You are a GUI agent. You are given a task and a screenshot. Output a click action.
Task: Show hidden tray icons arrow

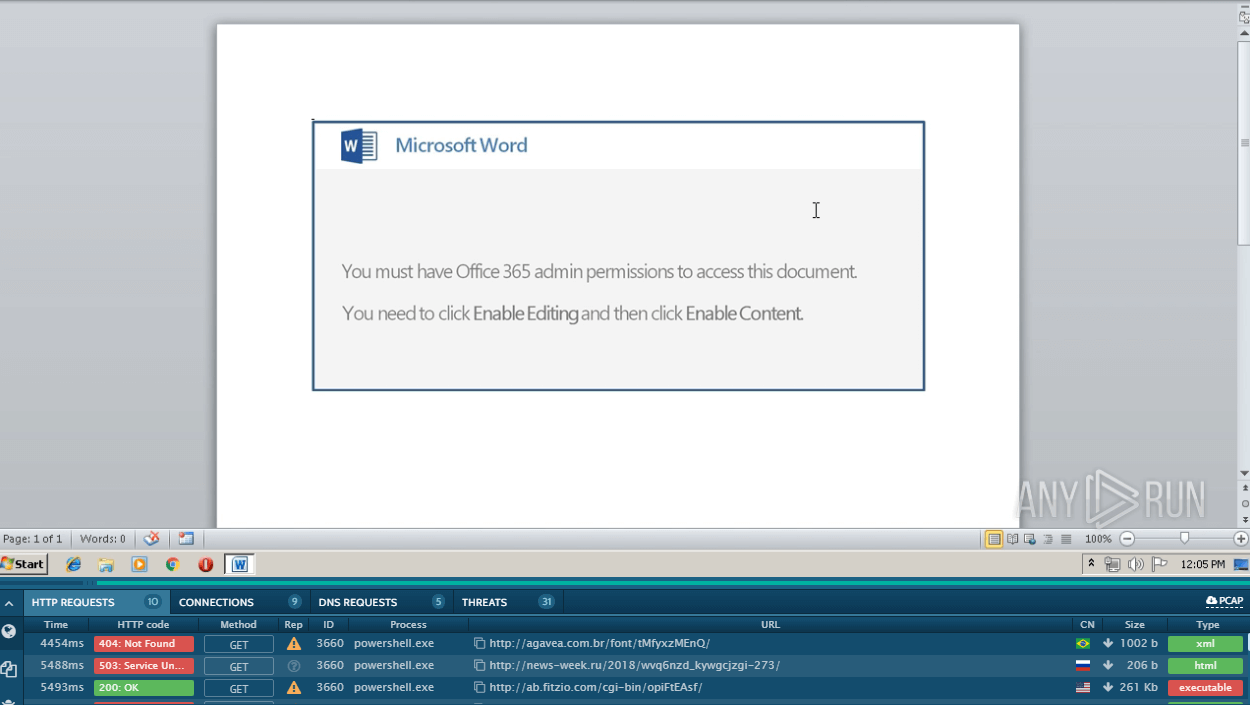(x=1091, y=564)
